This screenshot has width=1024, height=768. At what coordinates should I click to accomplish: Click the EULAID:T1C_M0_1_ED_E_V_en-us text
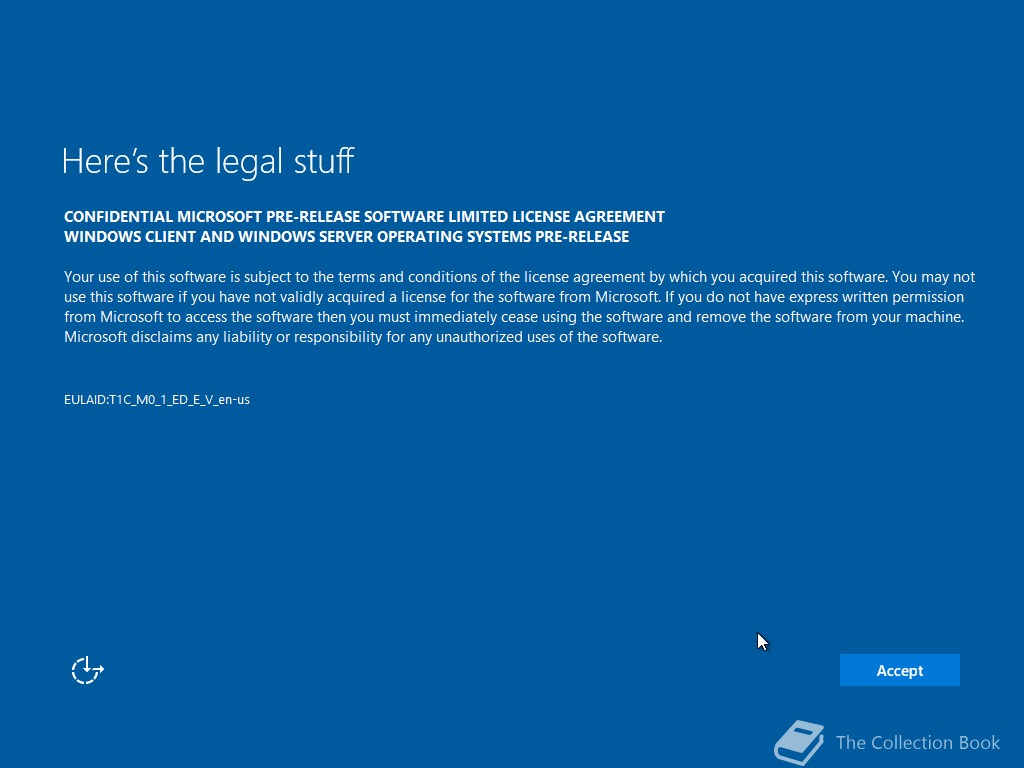pyautogui.click(x=157, y=400)
